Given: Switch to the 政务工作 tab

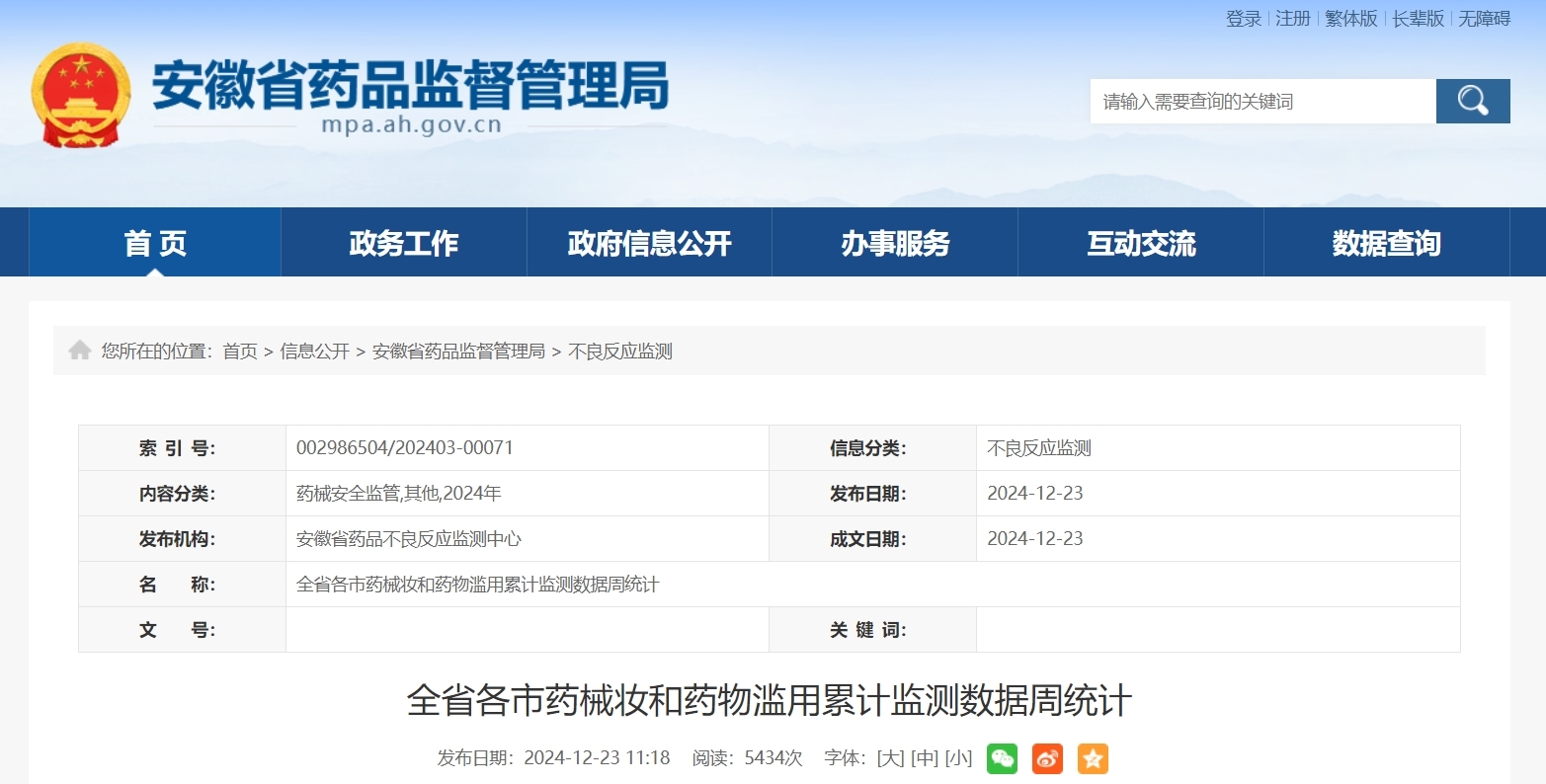Looking at the screenshot, I should 402,242.
